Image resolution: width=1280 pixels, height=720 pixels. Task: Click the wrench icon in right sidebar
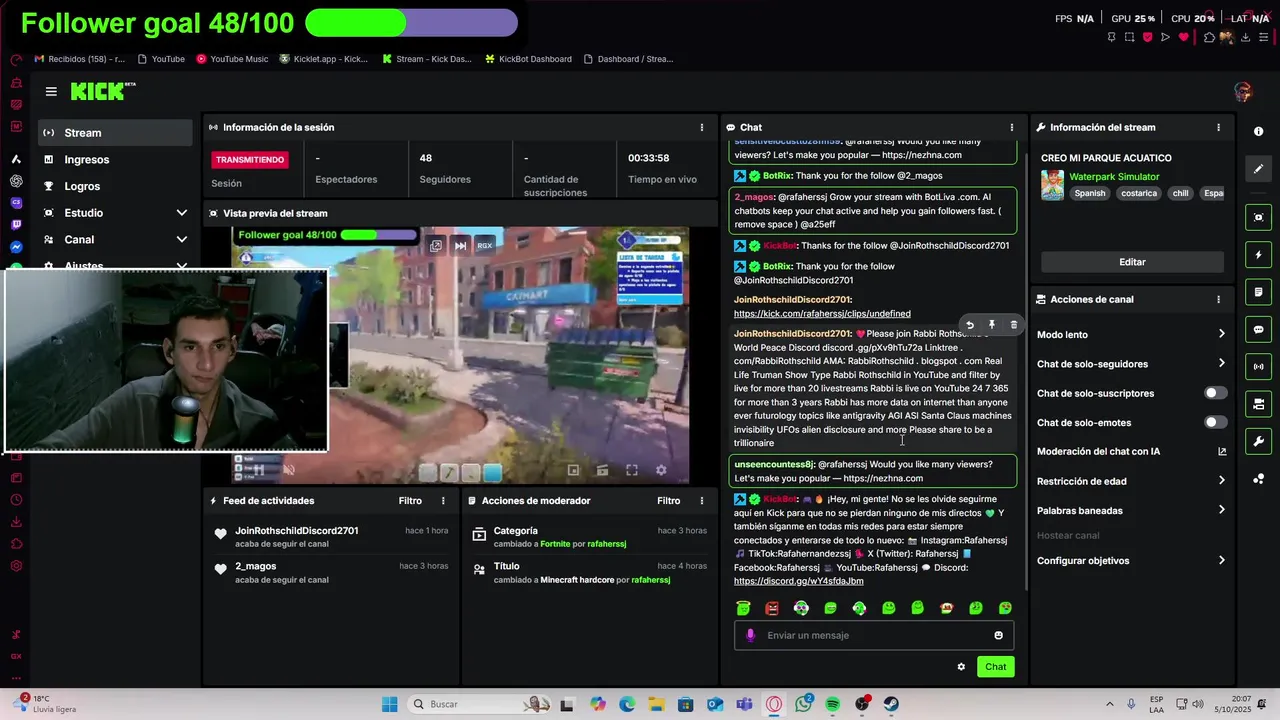coord(1258,441)
